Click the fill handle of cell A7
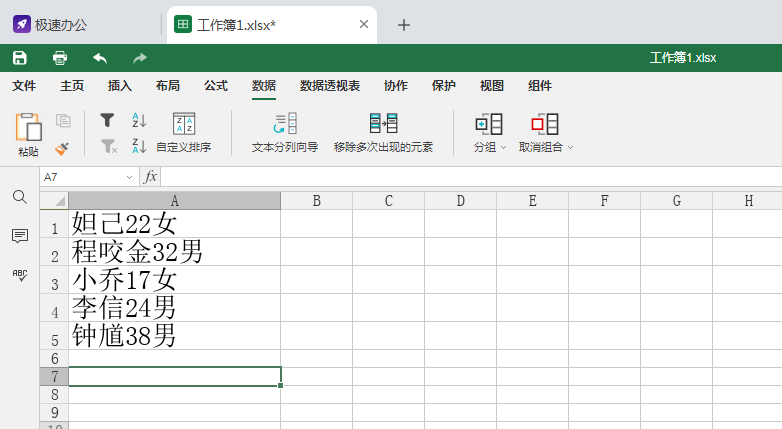Image resolution: width=782 pixels, height=429 pixels. tap(281, 385)
